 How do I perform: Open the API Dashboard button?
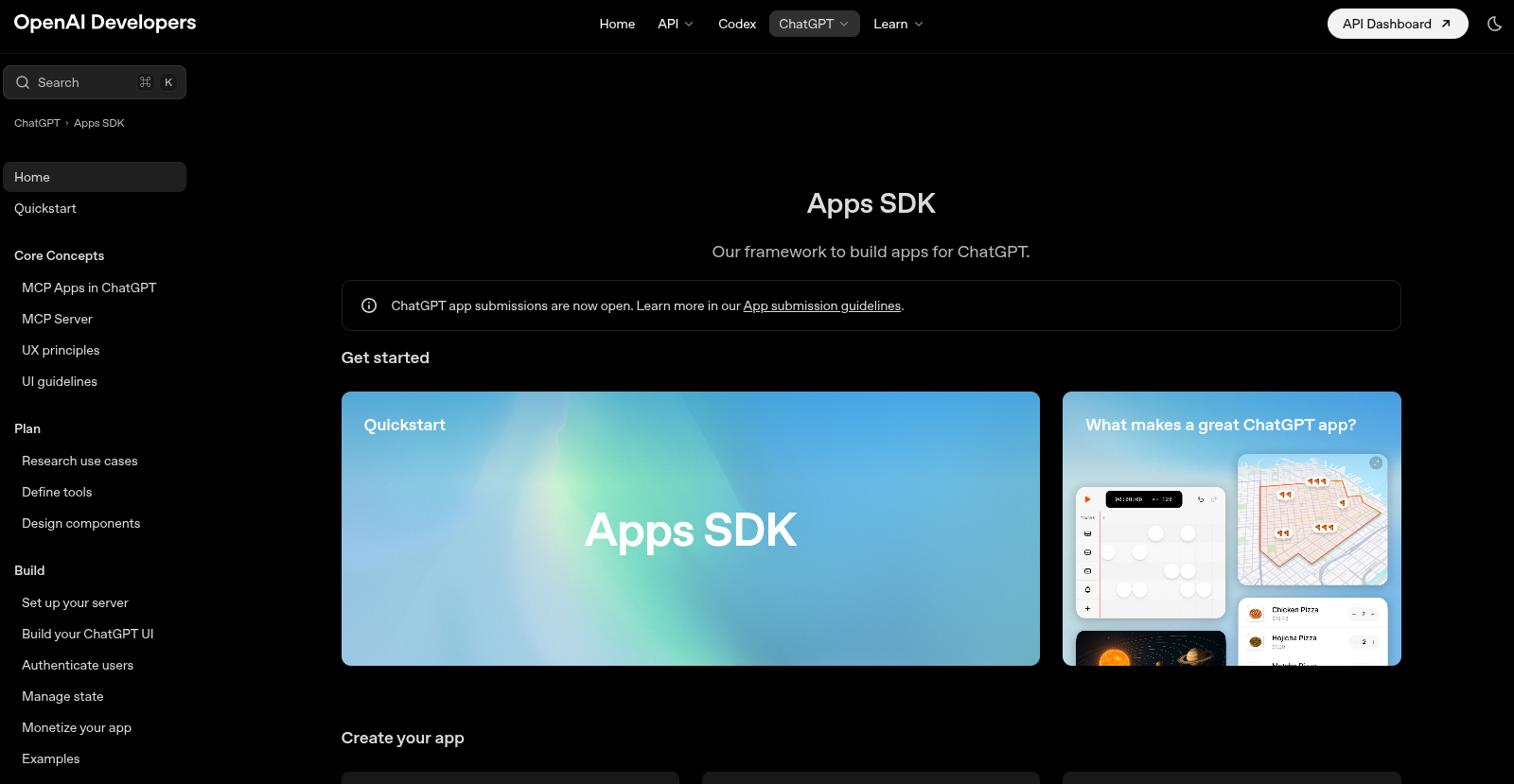pos(1398,24)
